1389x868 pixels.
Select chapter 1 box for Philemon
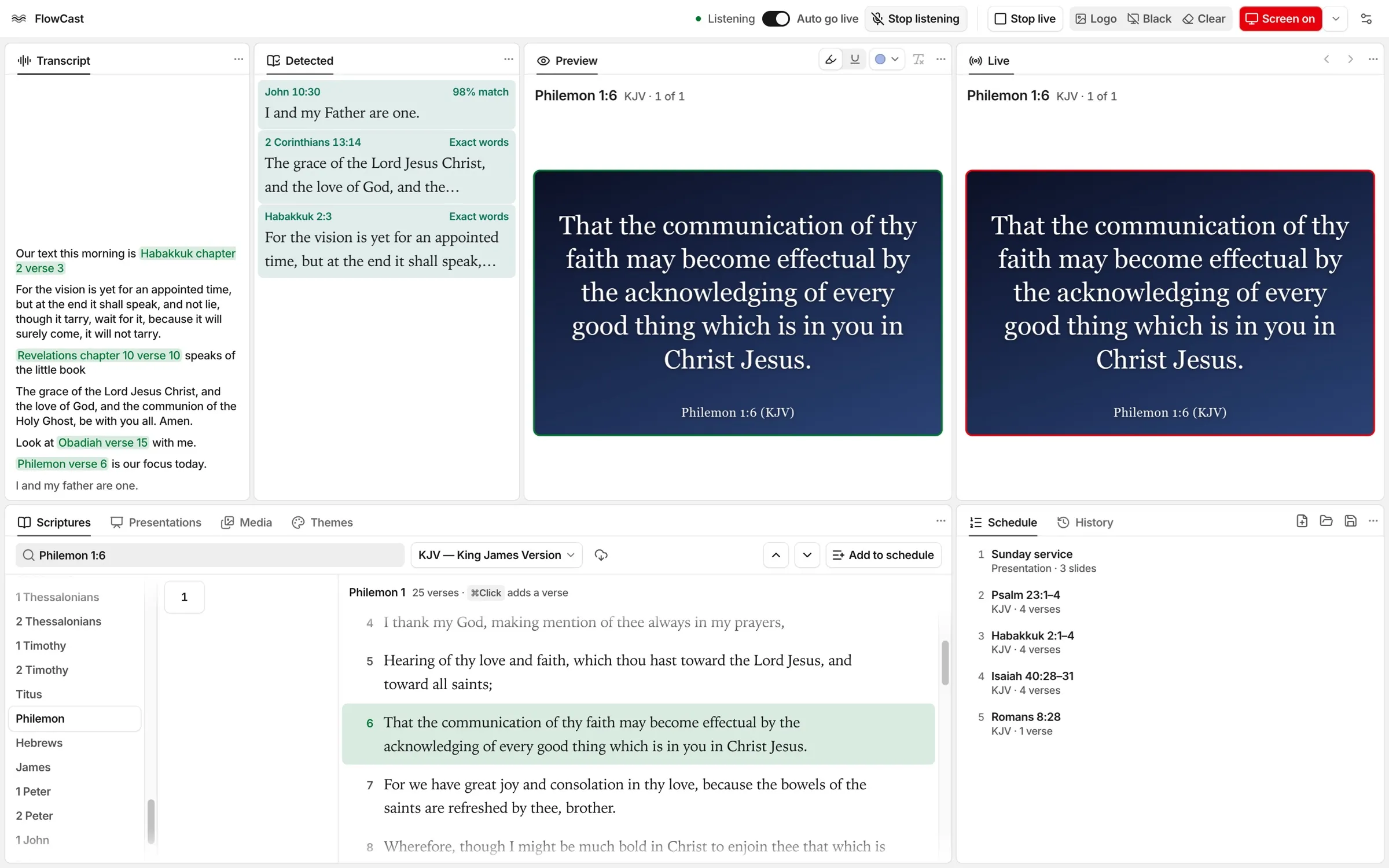tap(184, 597)
